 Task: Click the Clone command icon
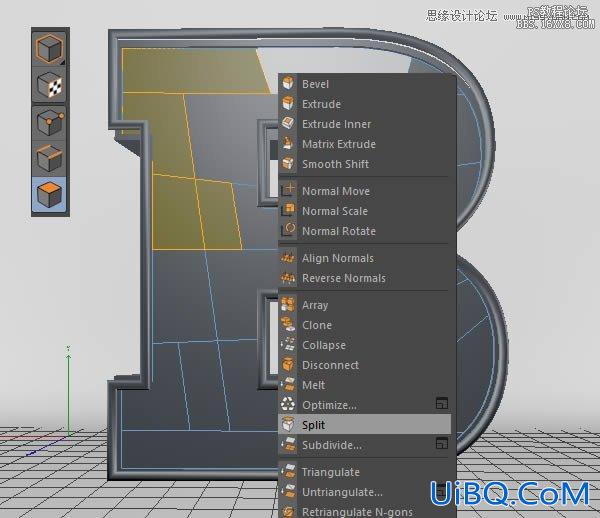[x=288, y=324]
